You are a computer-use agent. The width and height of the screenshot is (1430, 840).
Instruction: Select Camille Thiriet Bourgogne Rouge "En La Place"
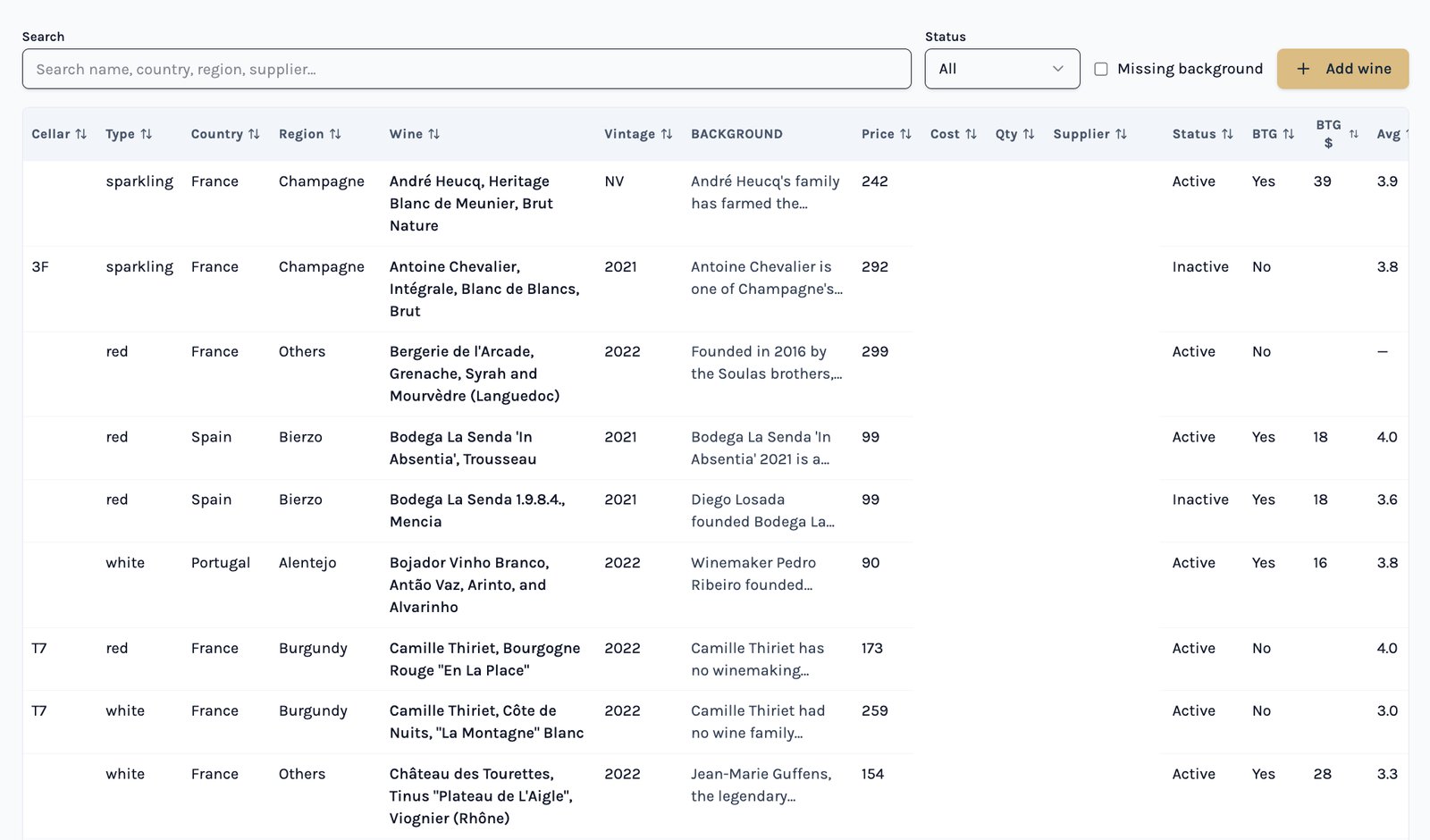pyautogui.click(x=485, y=659)
